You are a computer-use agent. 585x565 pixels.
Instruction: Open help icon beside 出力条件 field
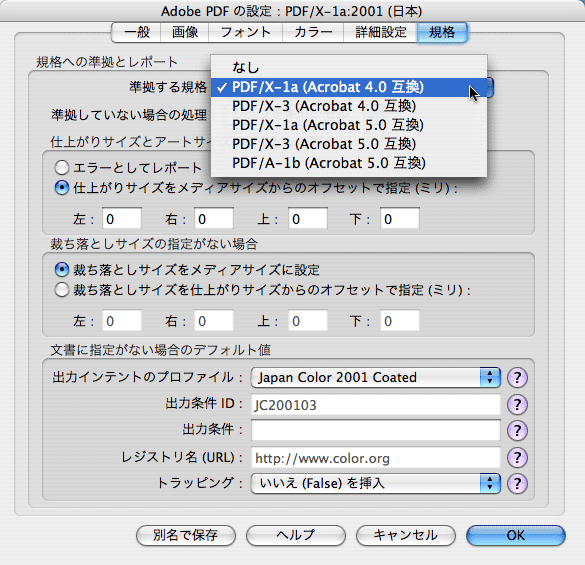pyautogui.click(x=517, y=431)
